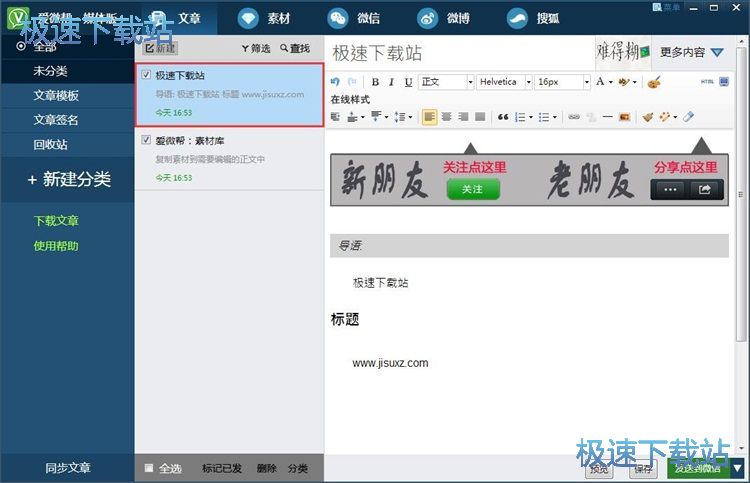Switch to HTML source view

707,82
